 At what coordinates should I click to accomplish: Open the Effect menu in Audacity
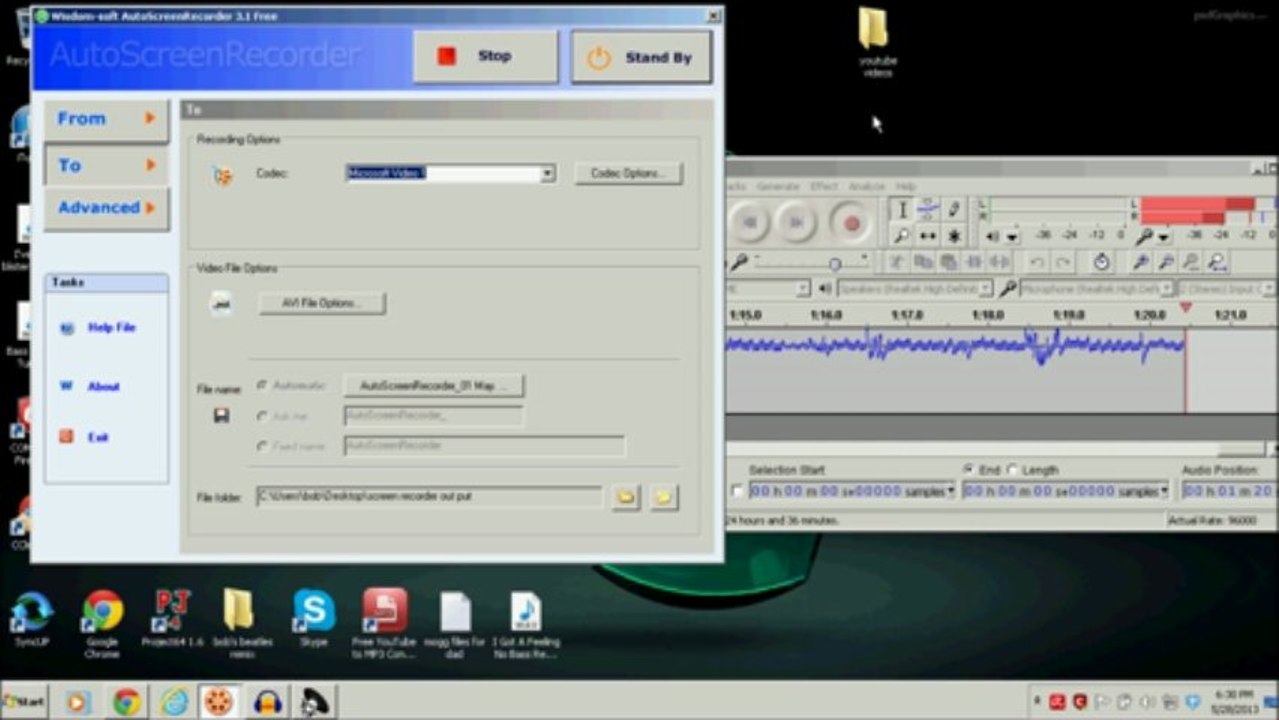click(824, 186)
